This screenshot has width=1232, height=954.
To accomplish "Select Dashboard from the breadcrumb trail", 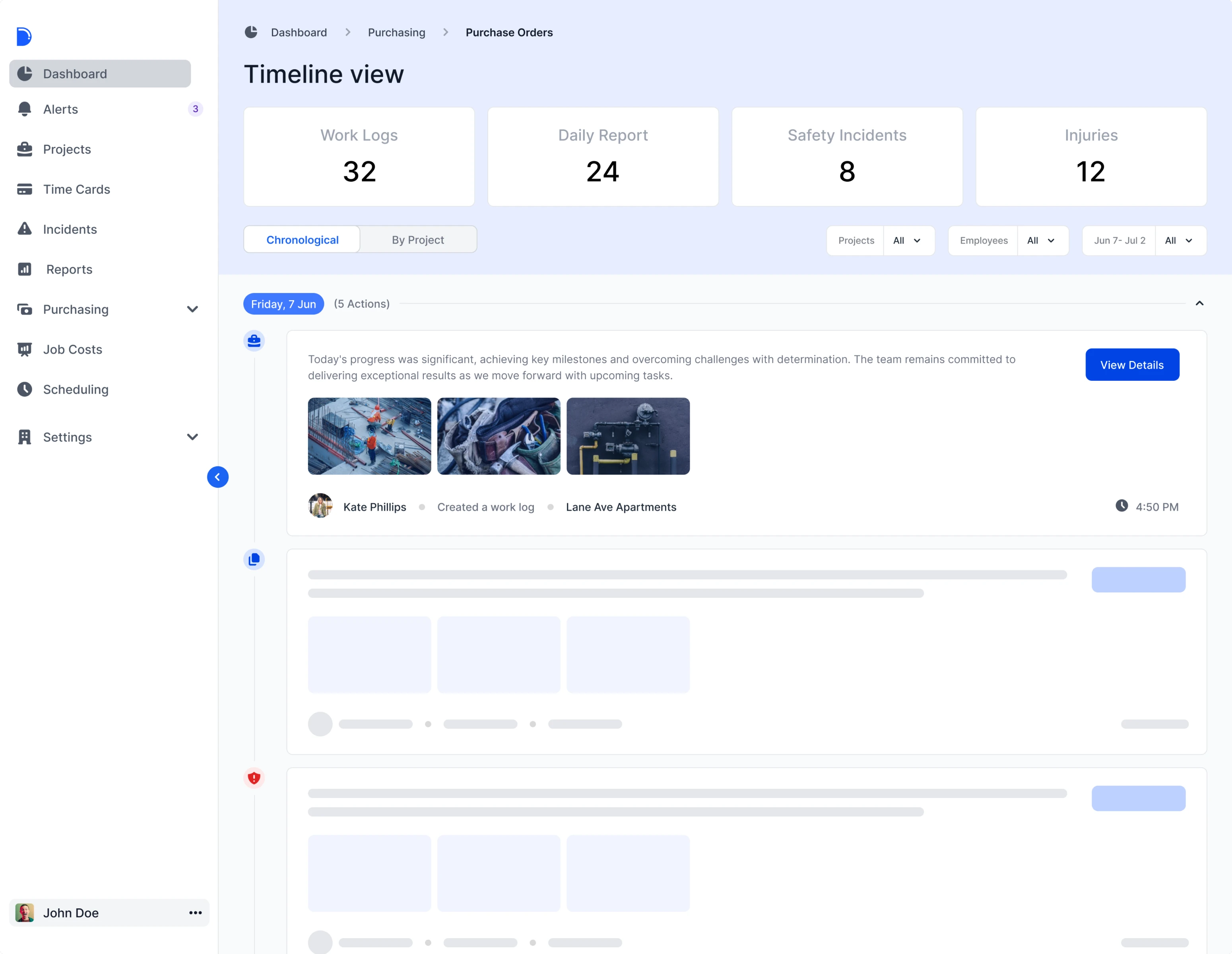I will click(299, 32).
